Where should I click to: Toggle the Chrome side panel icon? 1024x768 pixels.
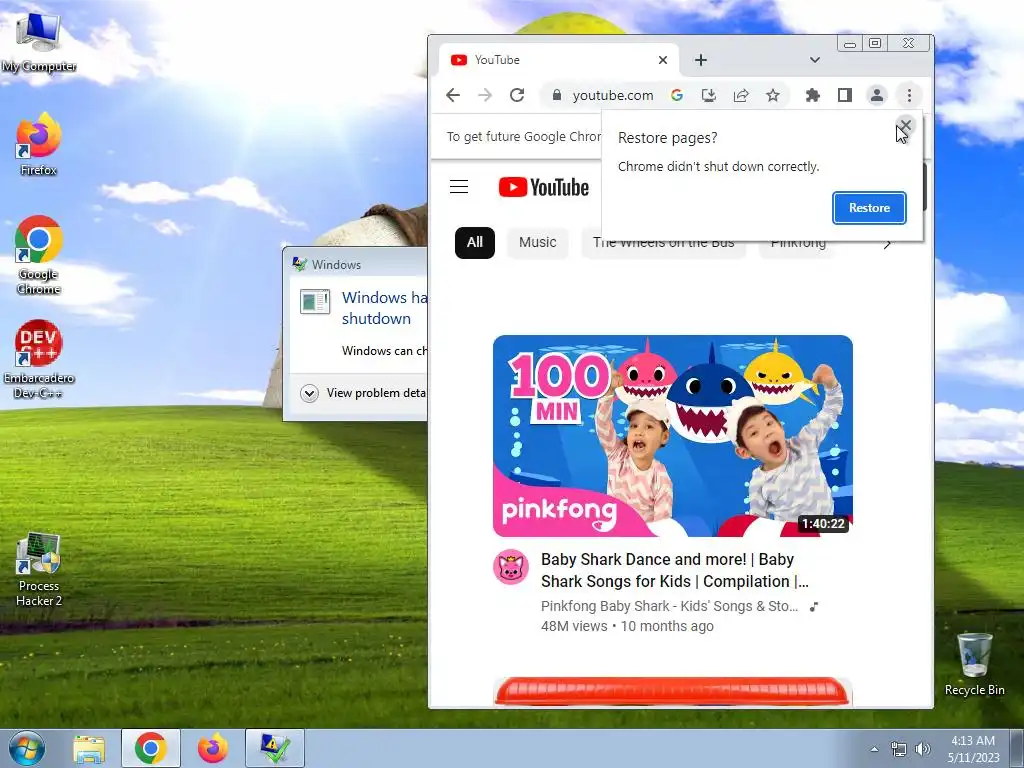844,95
